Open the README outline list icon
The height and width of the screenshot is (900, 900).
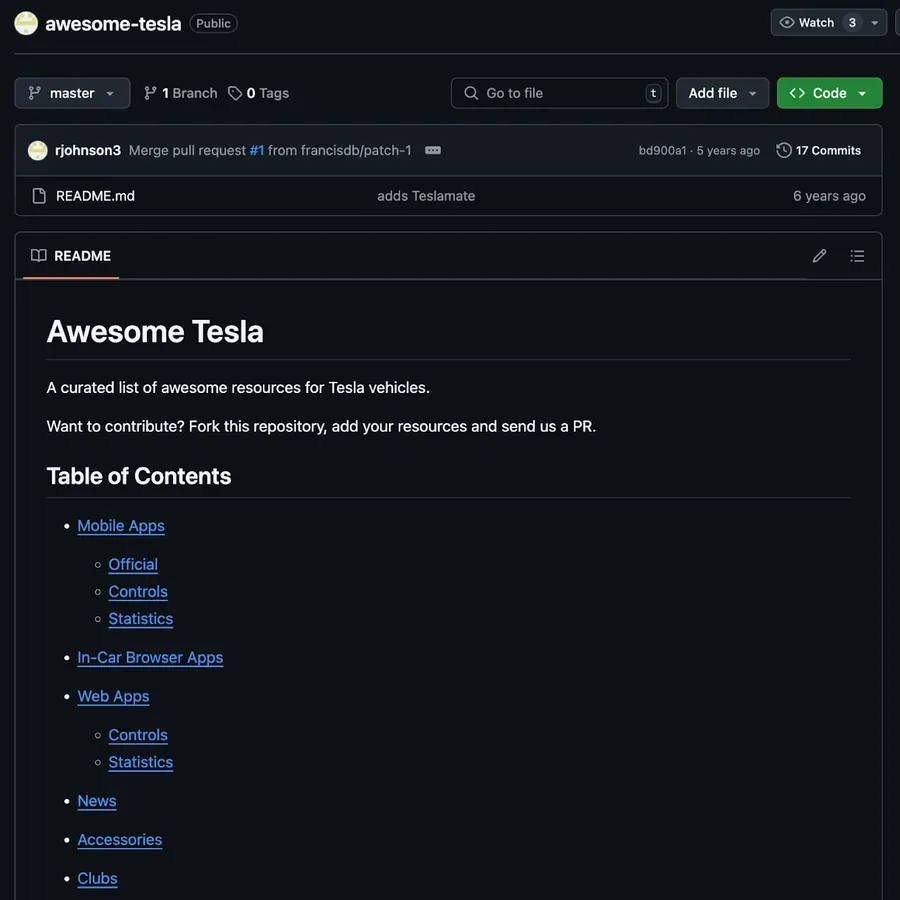point(858,256)
